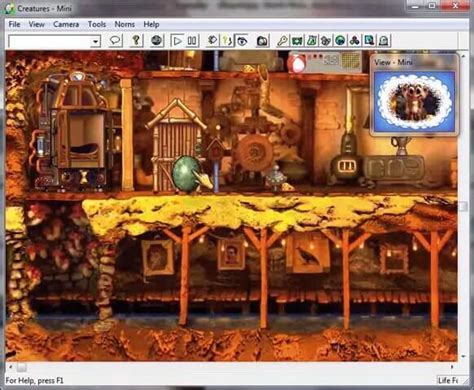This screenshot has width=474, height=390.
Task: Click the speech bubble icon in toolbar
Action: [115, 41]
